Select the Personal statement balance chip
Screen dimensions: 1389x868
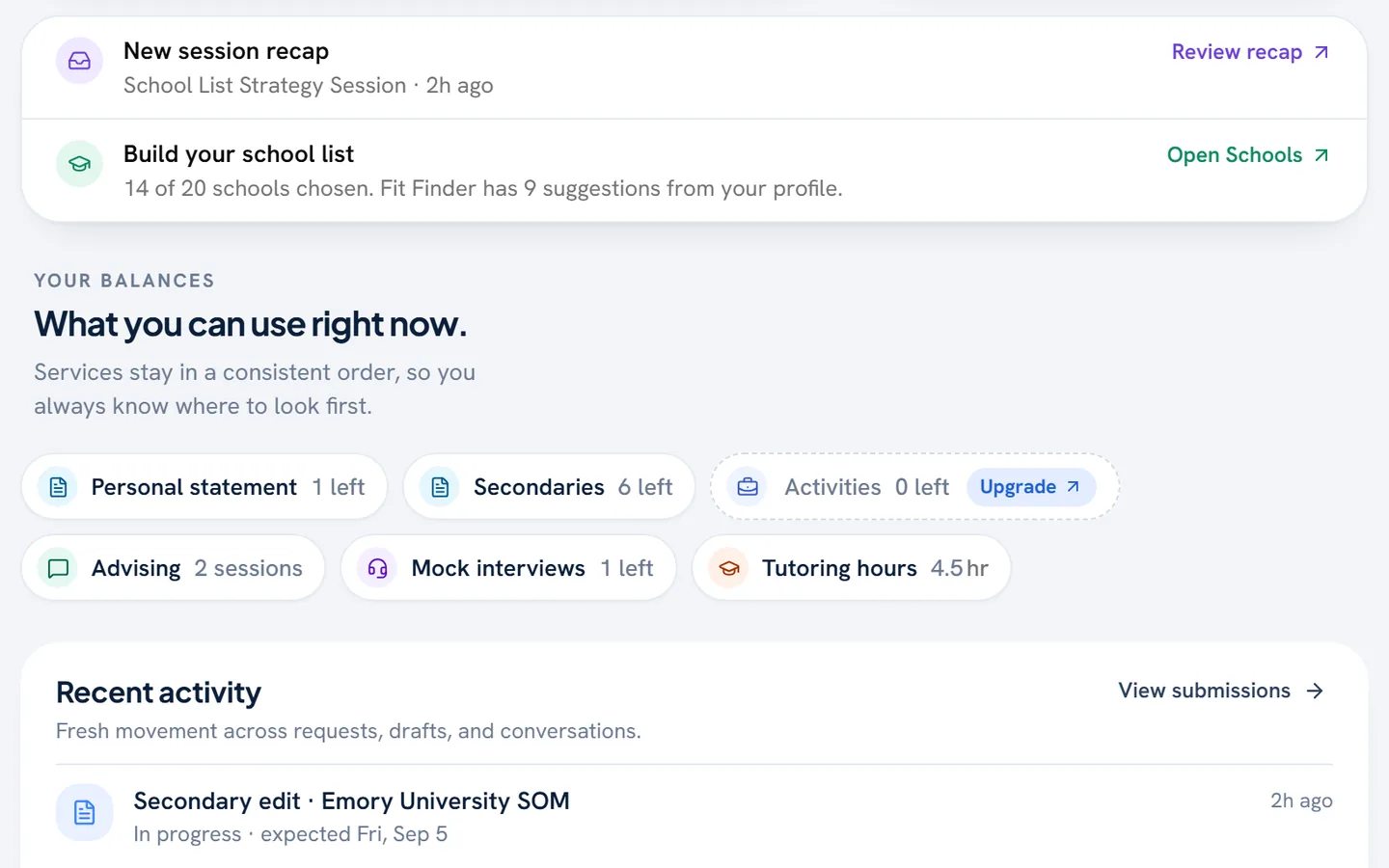(204, 487)
